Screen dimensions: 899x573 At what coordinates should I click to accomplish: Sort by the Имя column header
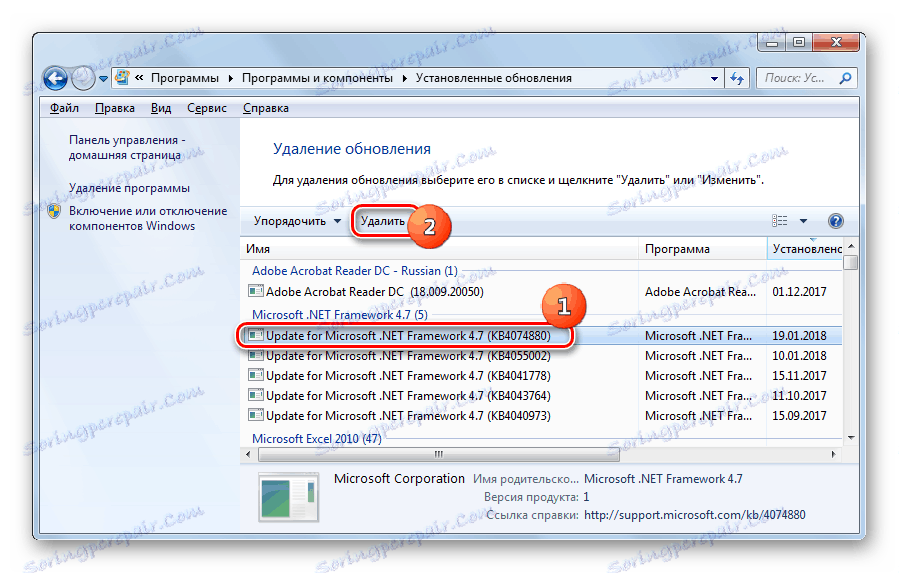pyautogui.click(x=439, y=249)
